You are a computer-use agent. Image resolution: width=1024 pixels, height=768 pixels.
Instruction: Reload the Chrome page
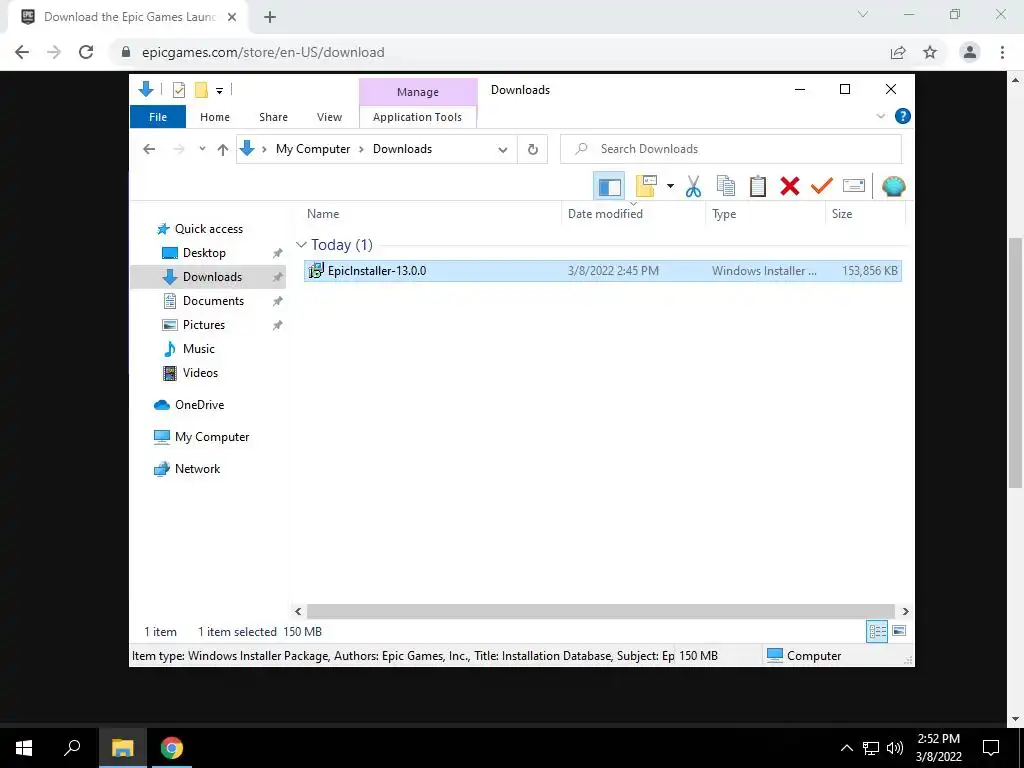86,52
